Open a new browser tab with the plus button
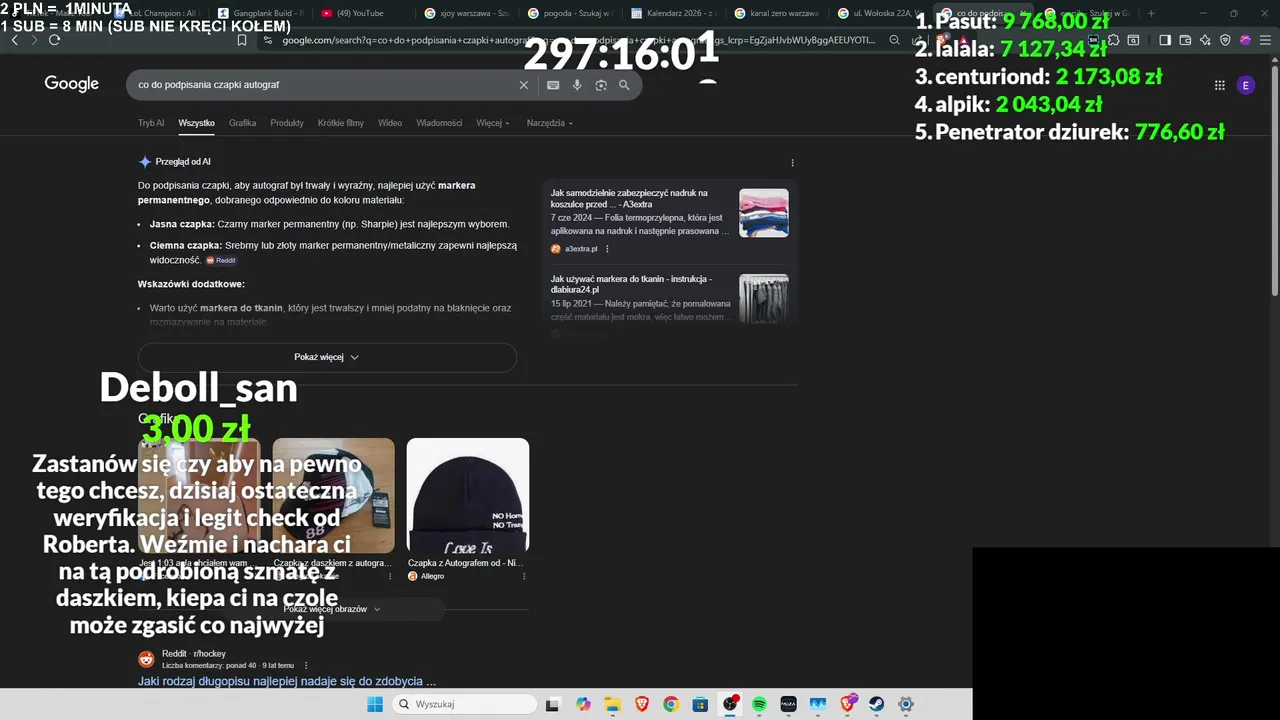This screenshot has height=720, width=1280. point(1151,13)
